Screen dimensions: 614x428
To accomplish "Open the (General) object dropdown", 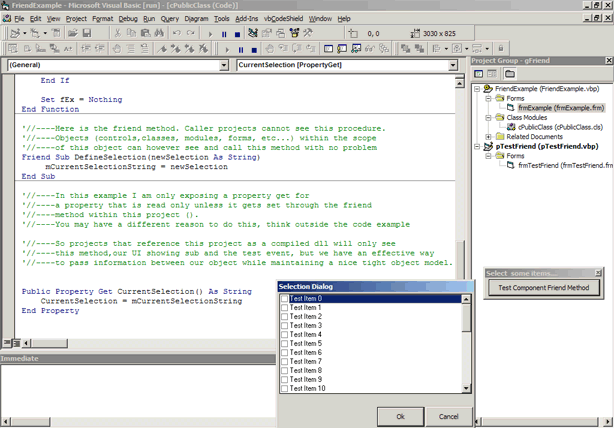I will click(x=225, y=65).
